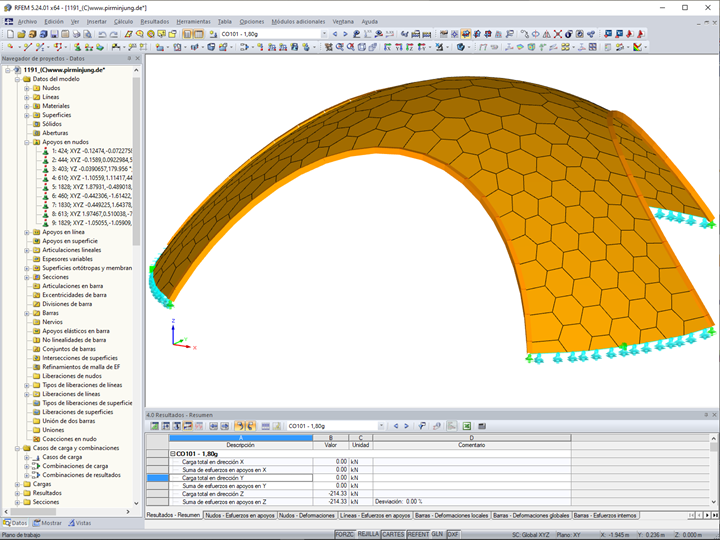Open the Archivo menu
The height and width of the screenshot is (540, 720).
tap(27, 22)
